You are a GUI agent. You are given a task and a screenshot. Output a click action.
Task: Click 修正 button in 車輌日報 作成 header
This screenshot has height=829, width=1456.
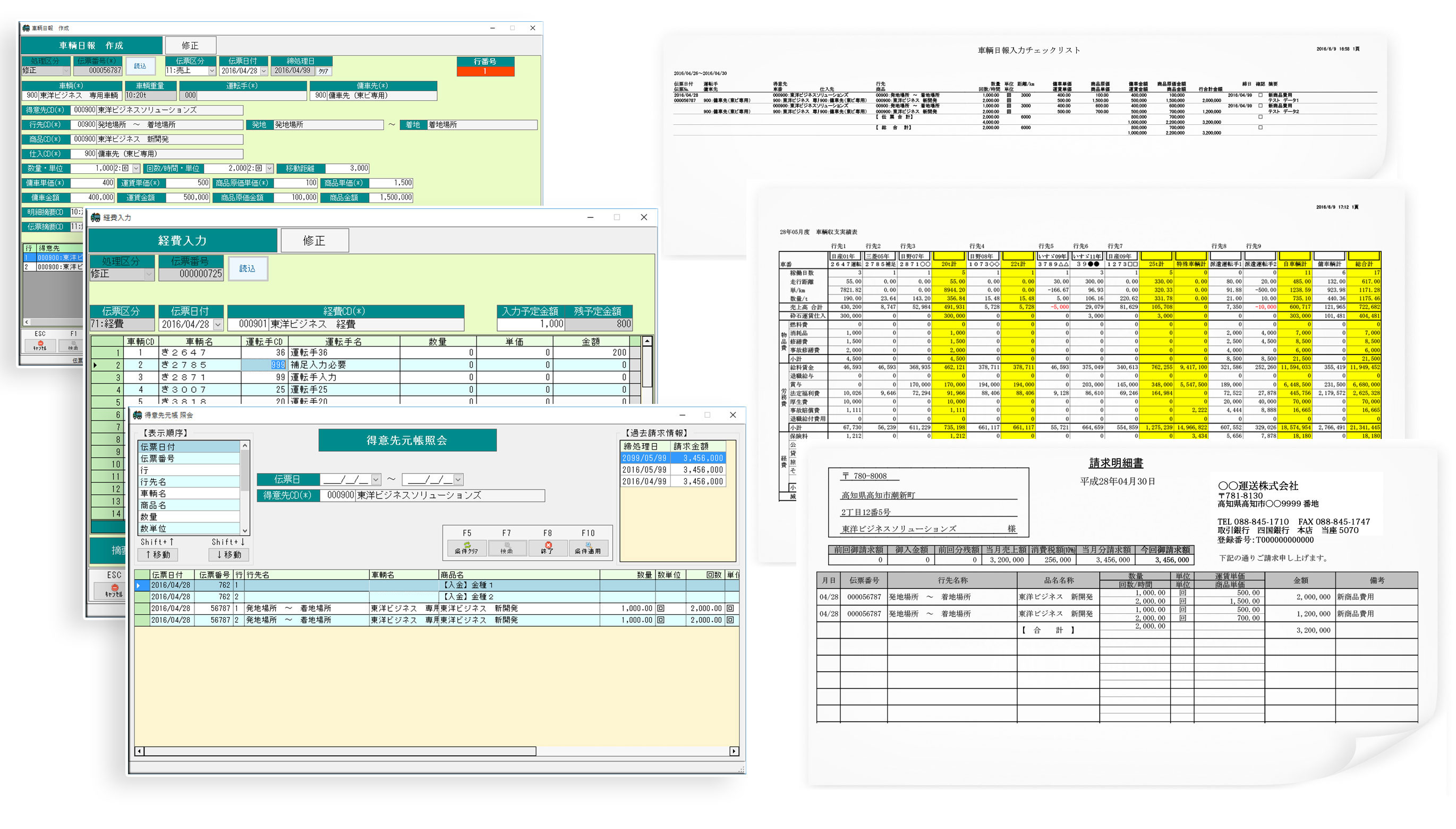click(190, 46)
